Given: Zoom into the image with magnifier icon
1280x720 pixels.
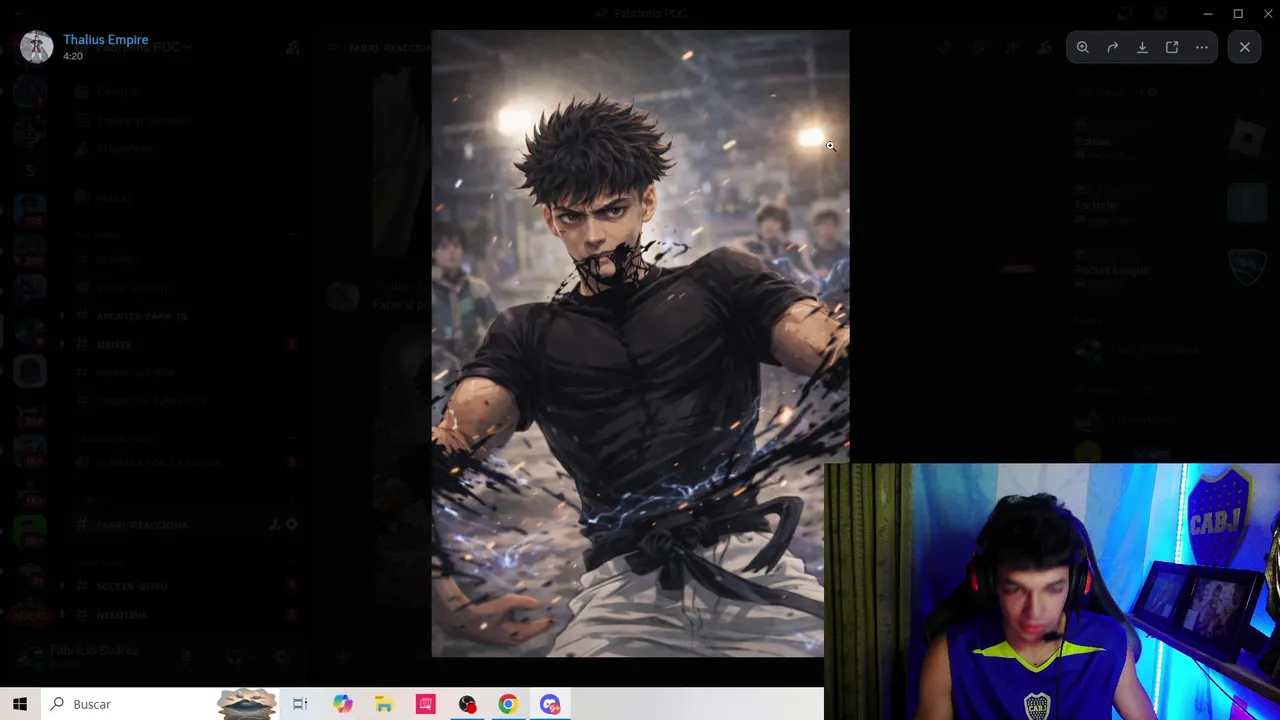Looking at the screenshot, I should point(1083,47).
